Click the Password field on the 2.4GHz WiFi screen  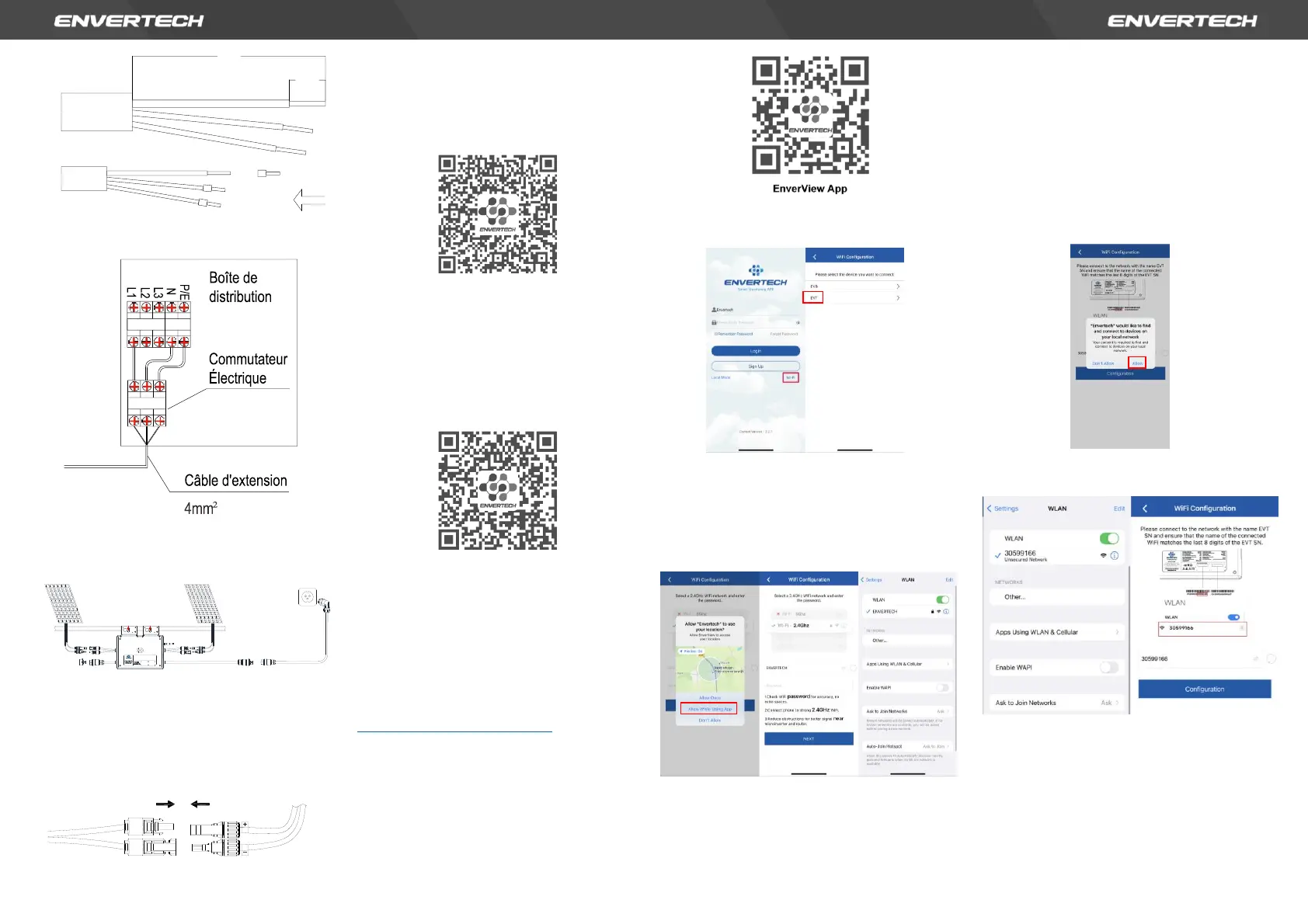click(809, 685)
